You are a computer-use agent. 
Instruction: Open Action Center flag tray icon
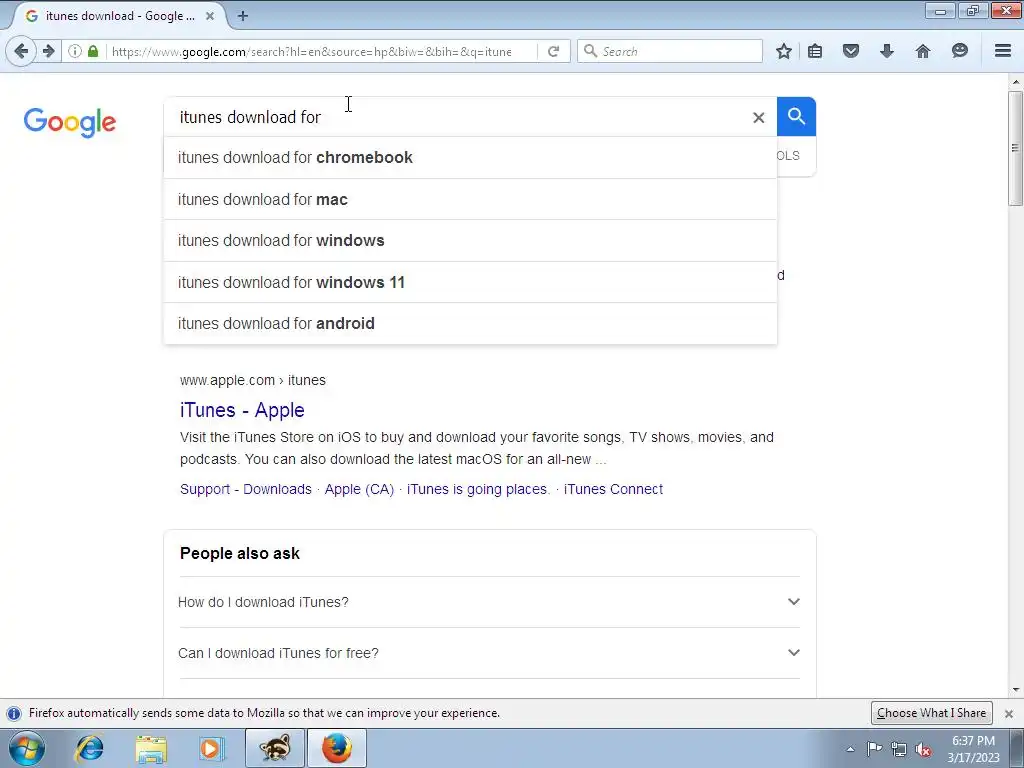(x=874, y=749)
